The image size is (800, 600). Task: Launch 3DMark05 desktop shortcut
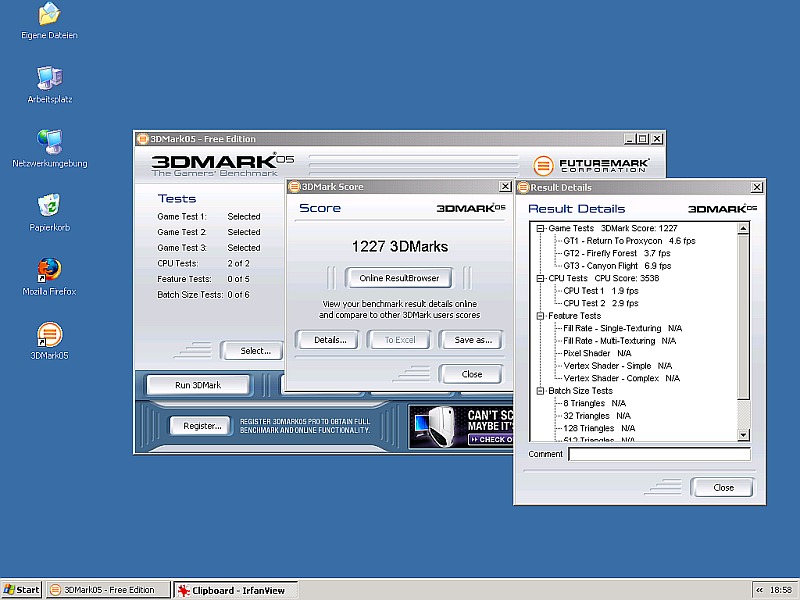click(49, 341)
